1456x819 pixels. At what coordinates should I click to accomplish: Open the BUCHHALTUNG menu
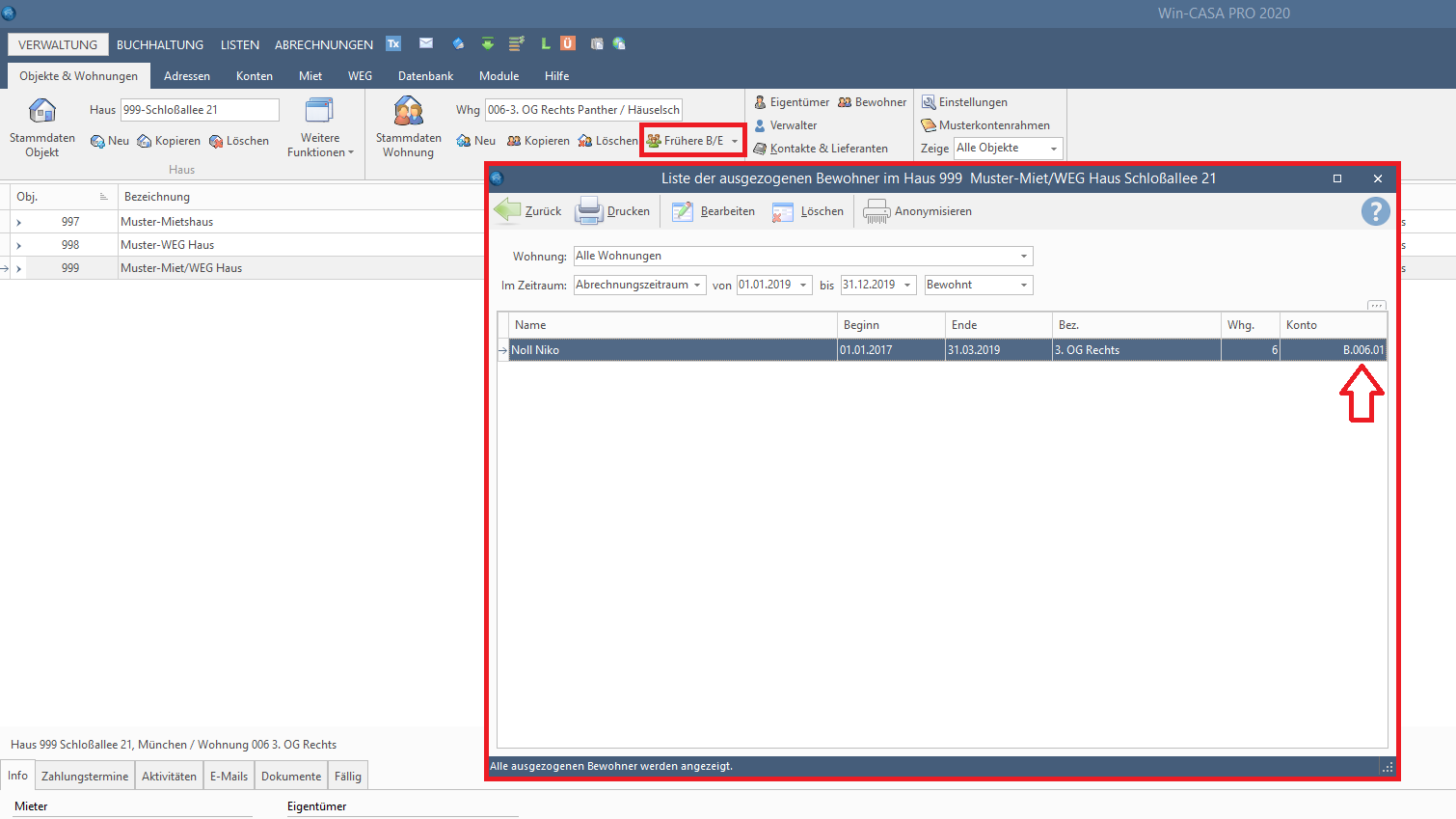[160, 44]
